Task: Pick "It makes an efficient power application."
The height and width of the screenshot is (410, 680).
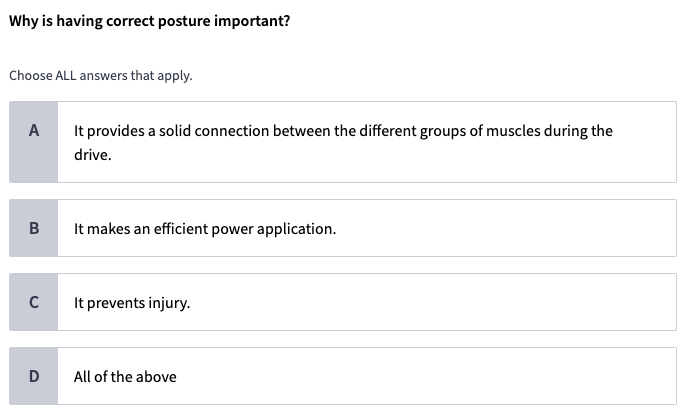Action: pos(205,229)
